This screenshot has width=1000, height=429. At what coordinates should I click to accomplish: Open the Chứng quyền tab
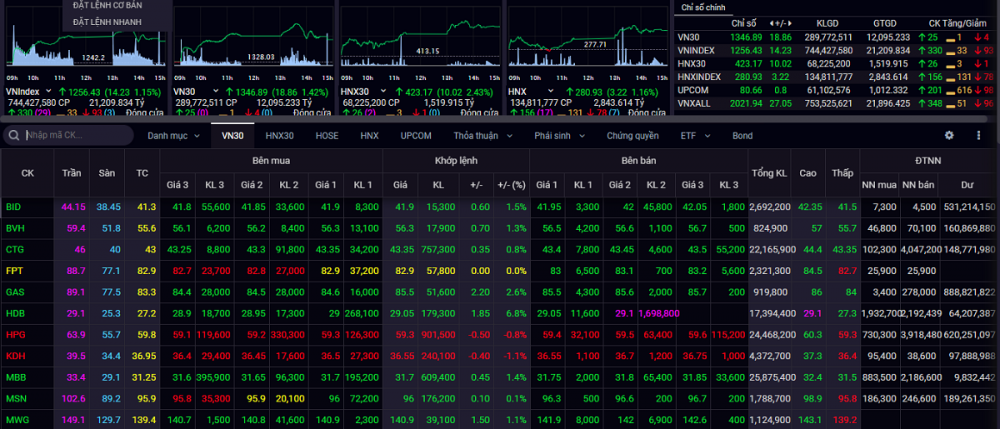pos(633,135)
